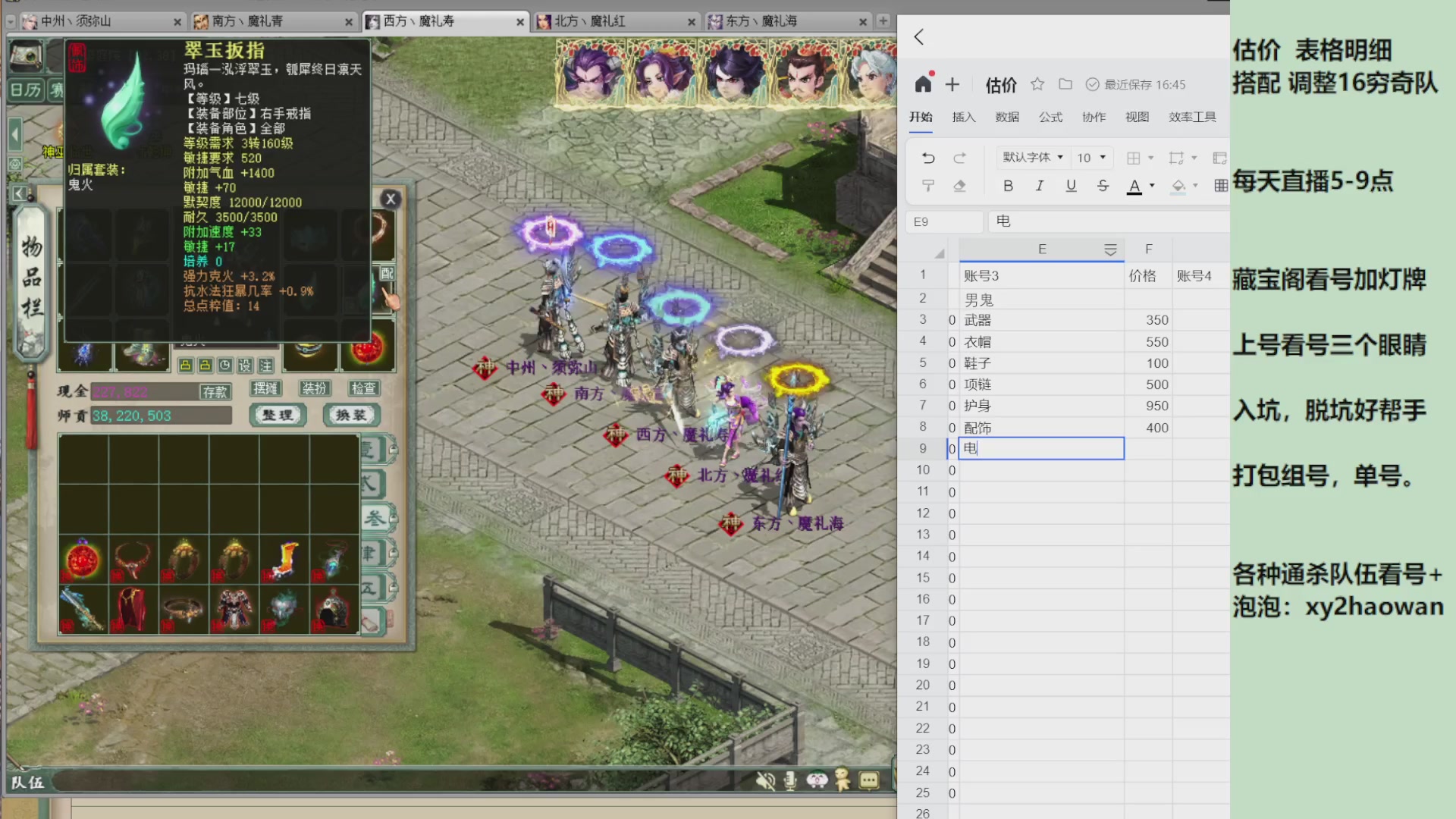Toggle the game microphone icon
Screen dimensions: 1456x819
tap(790, 780)
